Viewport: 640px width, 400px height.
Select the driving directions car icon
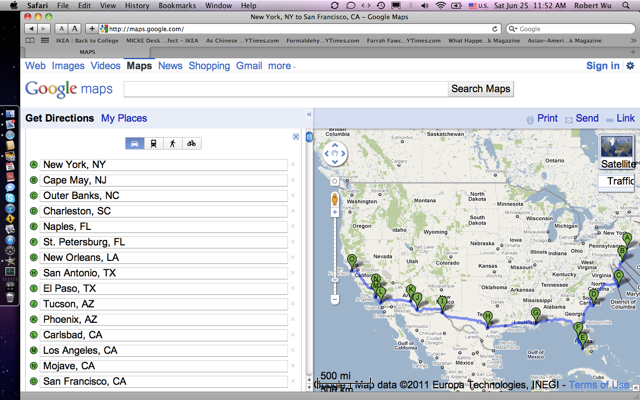coord(135,144)
